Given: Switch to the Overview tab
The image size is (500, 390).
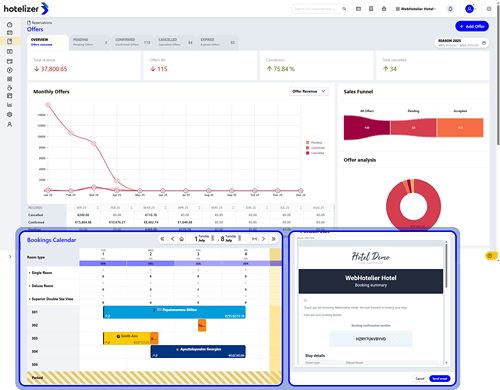Looking at the screenshot, I should pyautogui.click(x=48, y=42).
